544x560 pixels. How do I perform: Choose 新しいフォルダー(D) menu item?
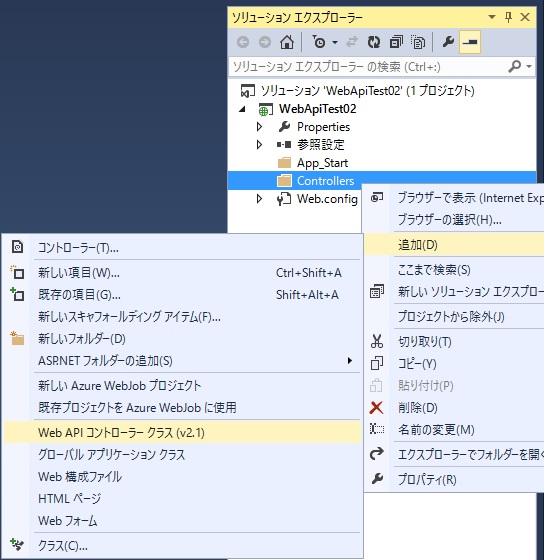click(183, 339)
